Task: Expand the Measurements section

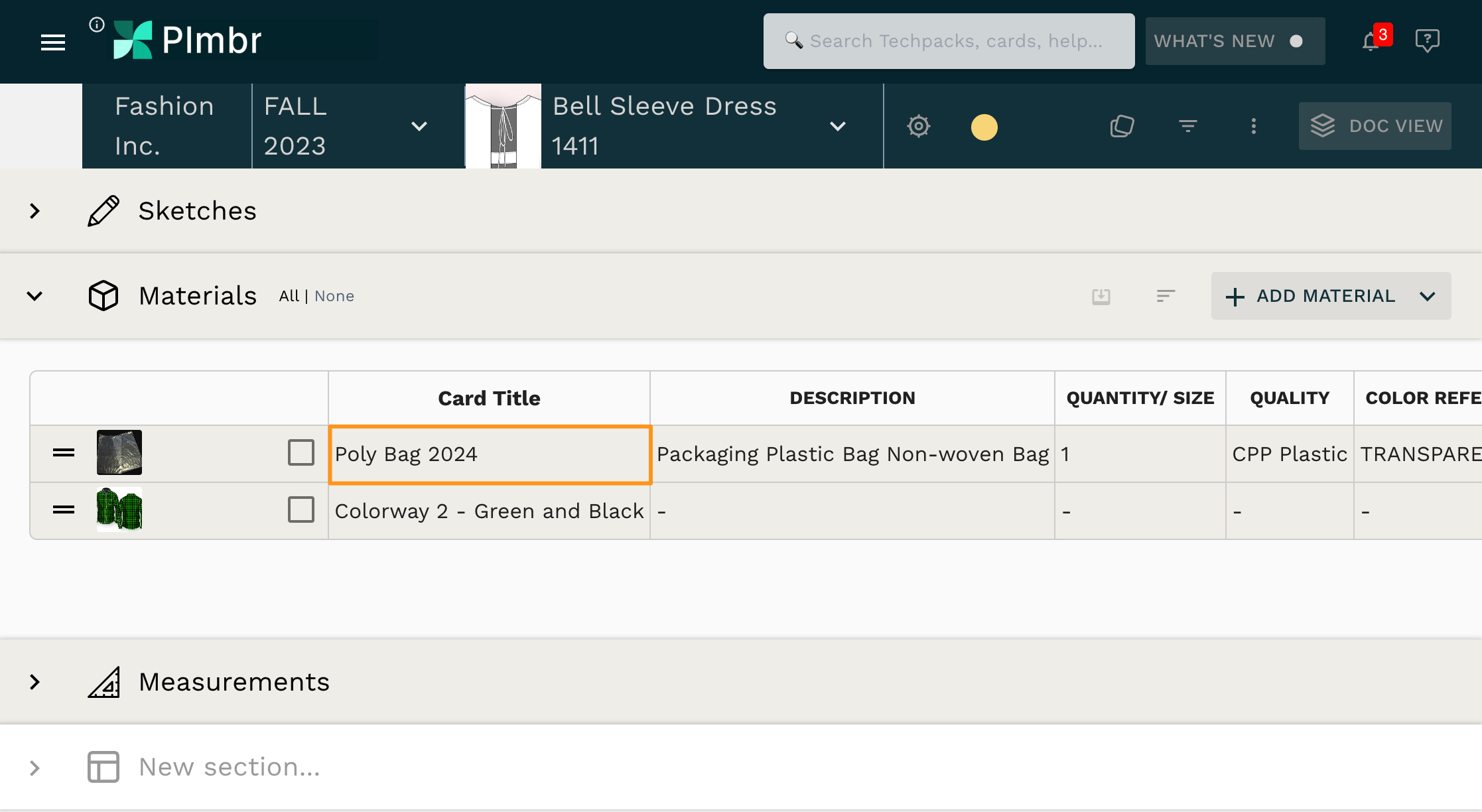Action: (x=35, y=682)
